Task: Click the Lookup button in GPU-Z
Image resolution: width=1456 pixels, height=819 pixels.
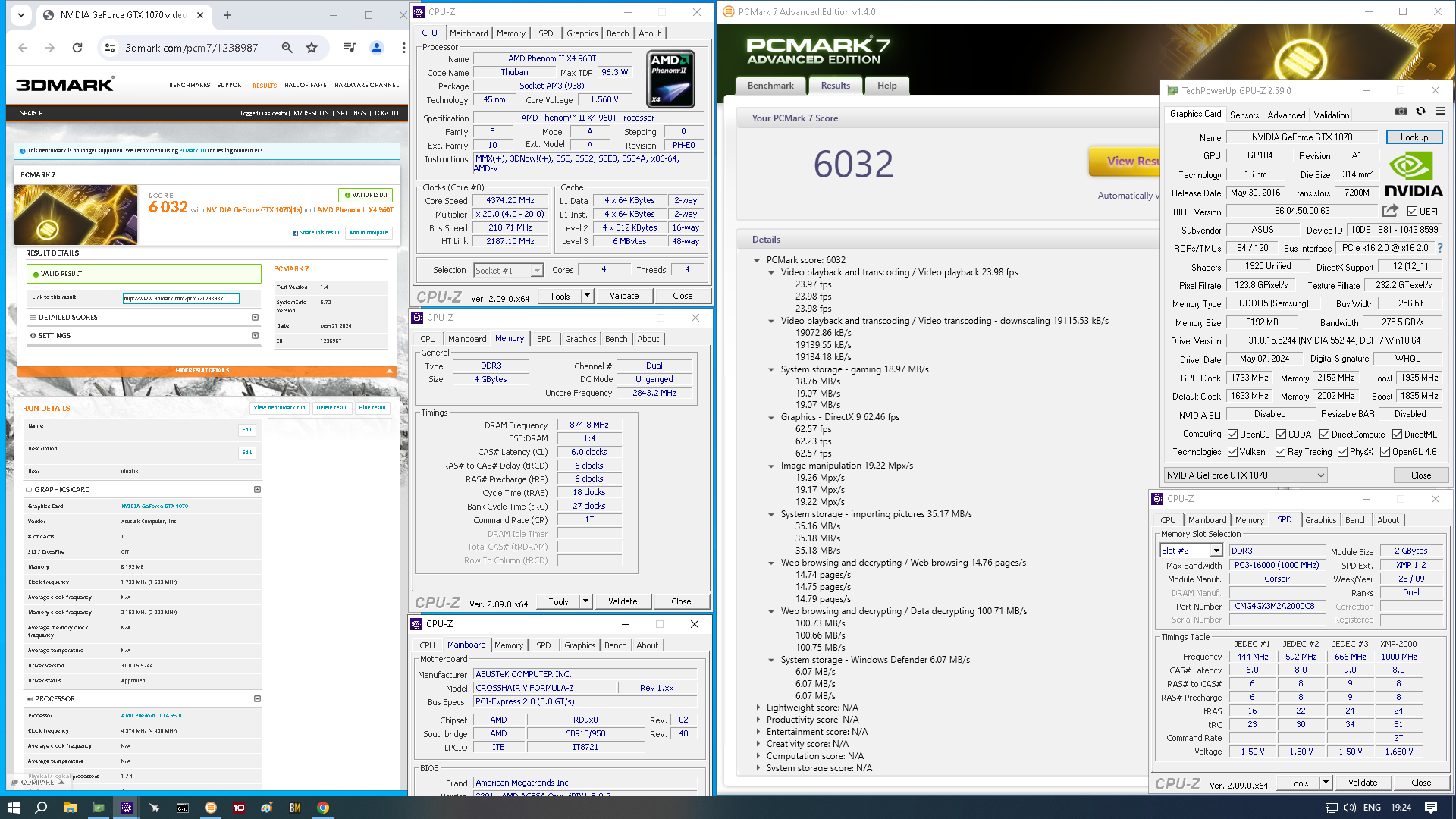Action: [1414, 137]
